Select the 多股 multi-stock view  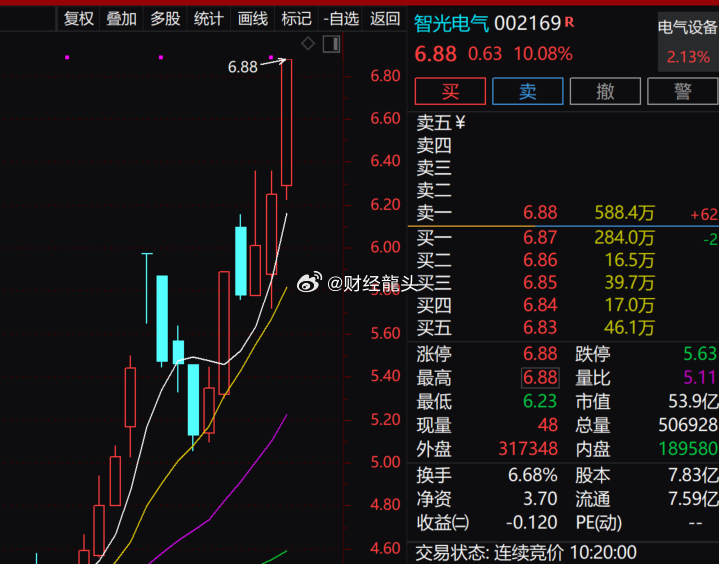(165, 19)
